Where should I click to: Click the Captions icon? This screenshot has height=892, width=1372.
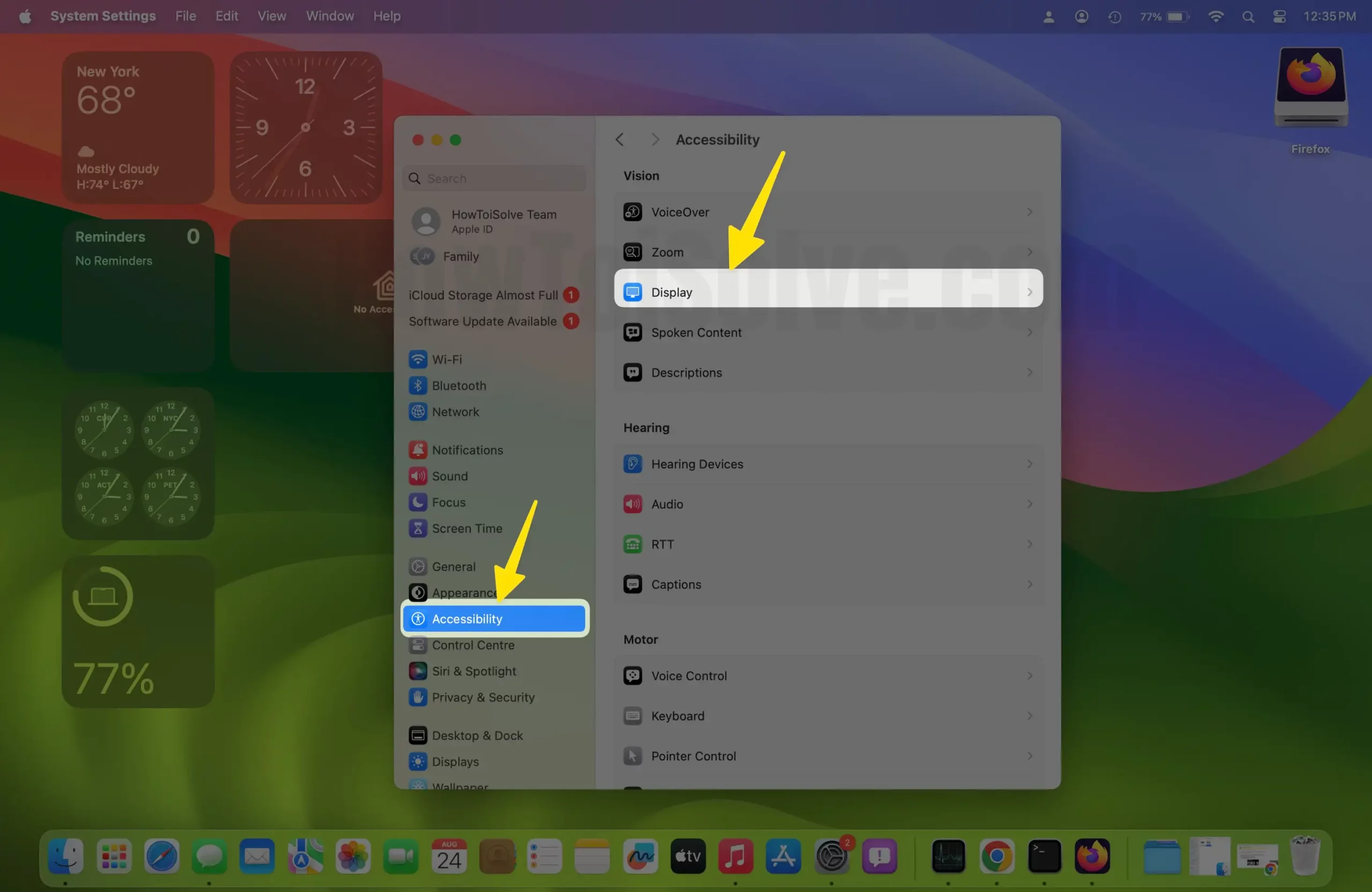(x=632, y=584)
